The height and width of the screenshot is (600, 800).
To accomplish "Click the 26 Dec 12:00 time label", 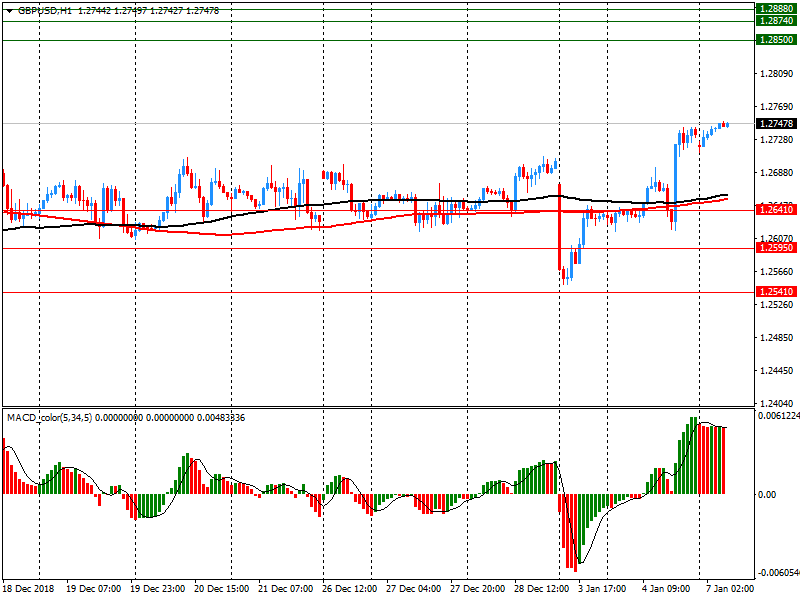I will [x=348, y=589].
